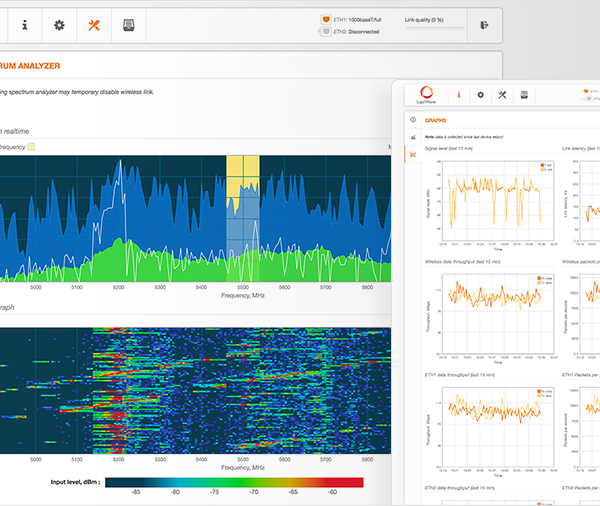Select the orange tools icon in spectrum analyzer window
600x506 pixels.
coord(94,25)
